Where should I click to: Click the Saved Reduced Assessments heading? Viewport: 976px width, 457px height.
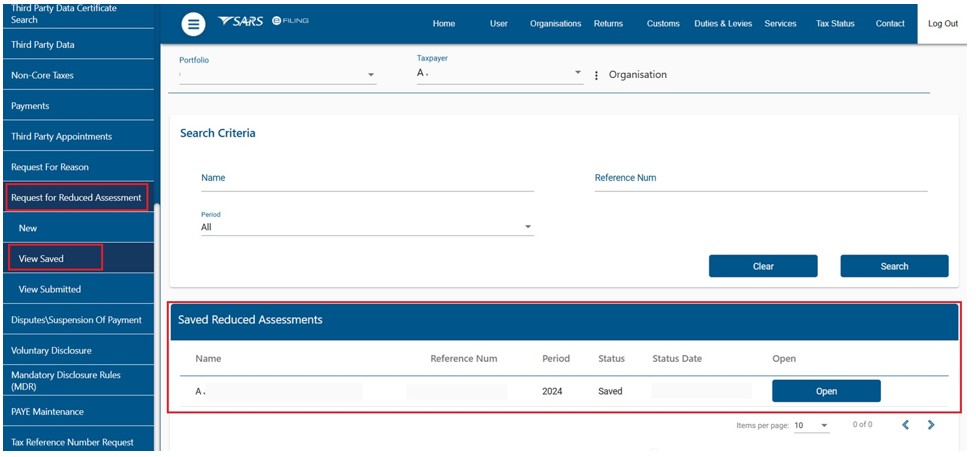pyautogui.click(x=250, y=320)
